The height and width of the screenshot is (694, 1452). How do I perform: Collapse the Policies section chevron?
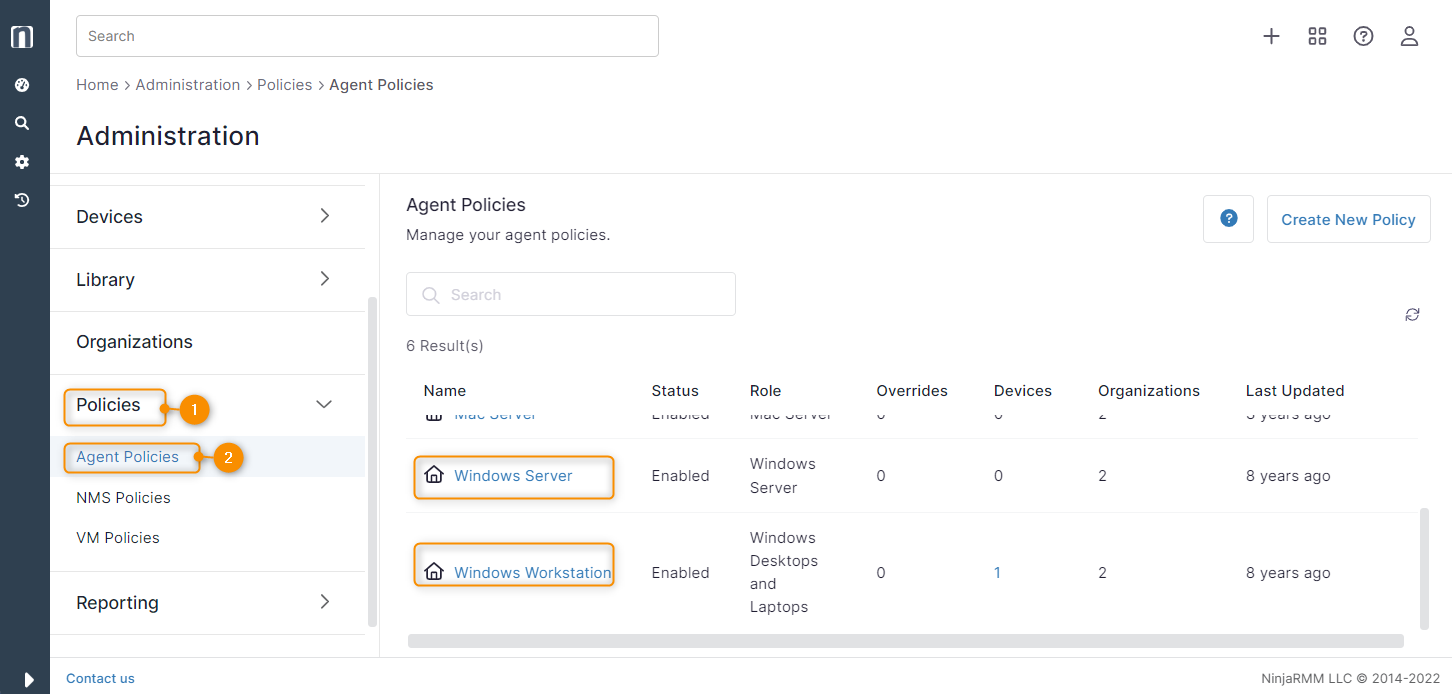323,404
